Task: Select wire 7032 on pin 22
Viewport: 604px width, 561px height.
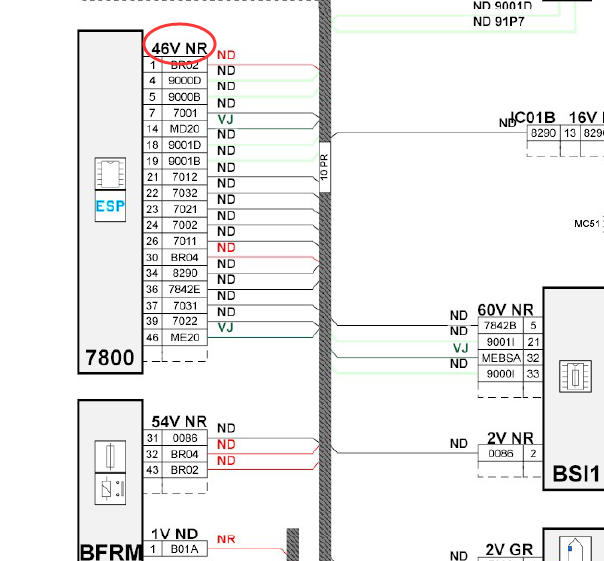Action: coord(185,193)
